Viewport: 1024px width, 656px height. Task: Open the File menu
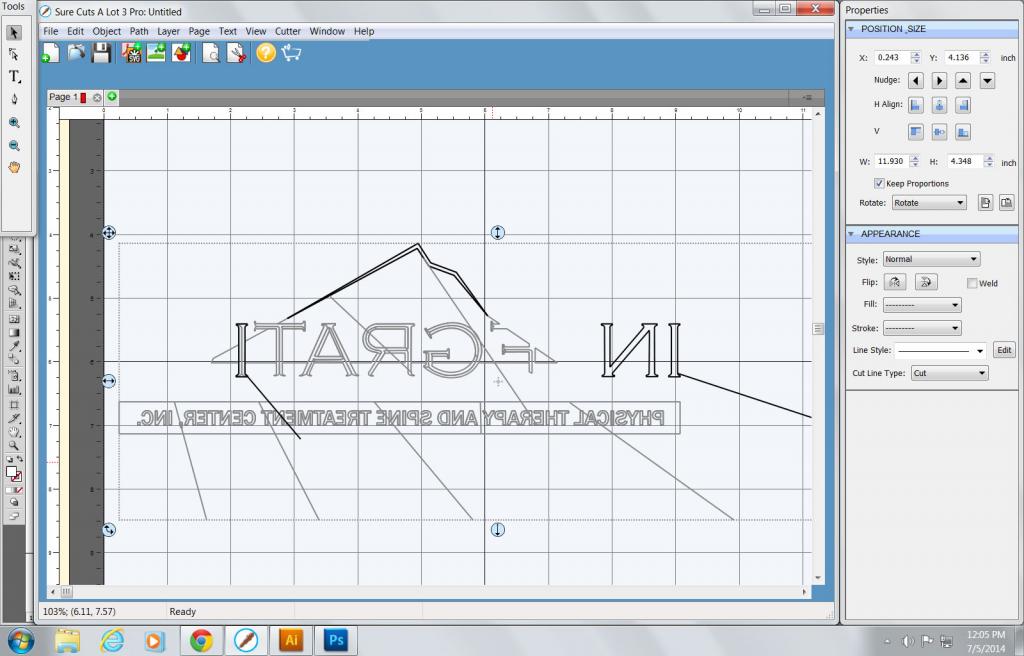(50, 31)
